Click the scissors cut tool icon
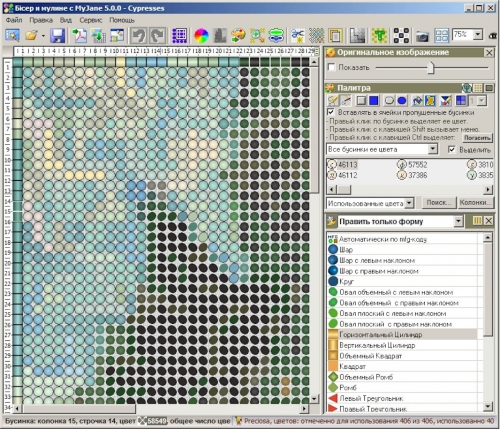The image size is (500, 429). (x=297, y=35)
